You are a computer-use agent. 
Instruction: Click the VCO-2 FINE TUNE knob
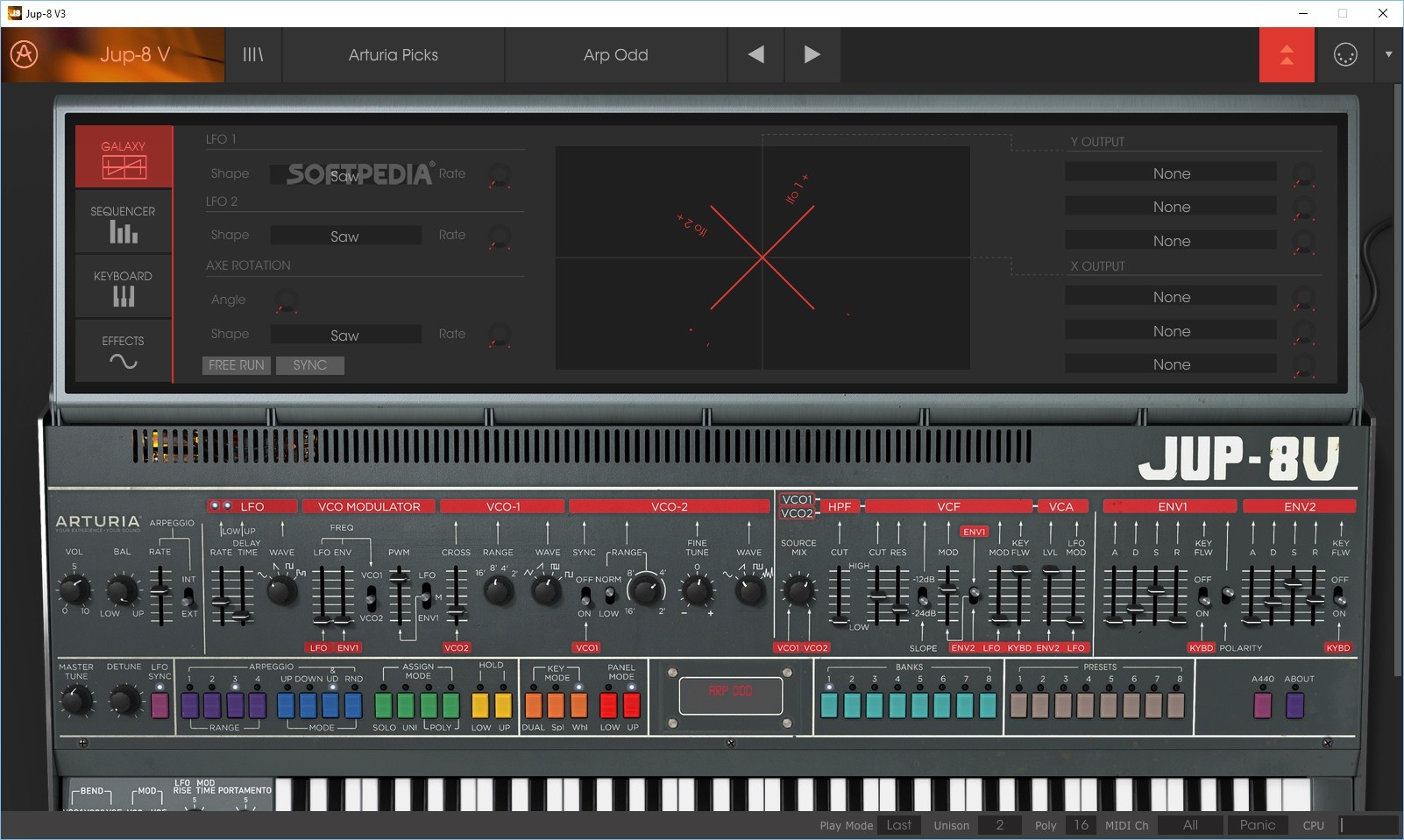[698, 590]
